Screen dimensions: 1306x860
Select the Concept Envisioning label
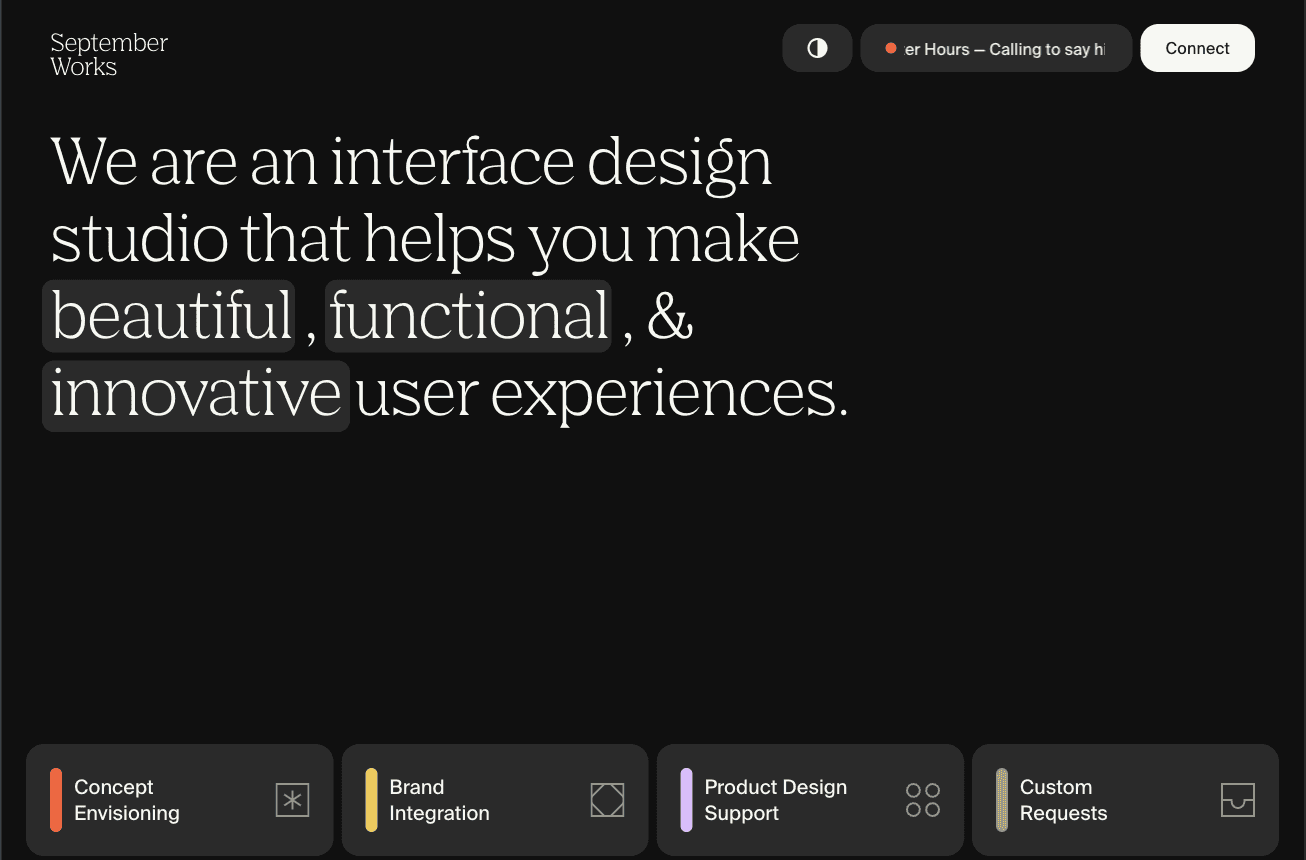127,800
